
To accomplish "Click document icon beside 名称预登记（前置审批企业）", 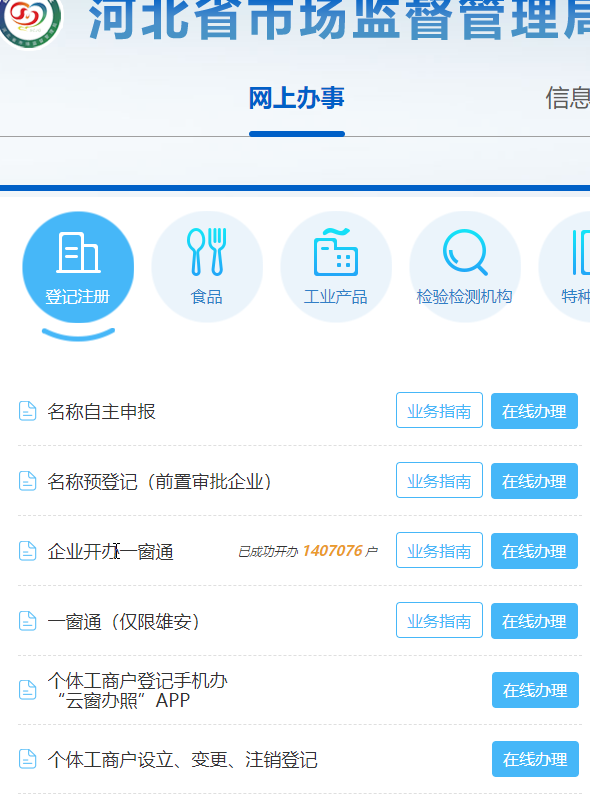I will pyautogui.click(x=27, y=482).
